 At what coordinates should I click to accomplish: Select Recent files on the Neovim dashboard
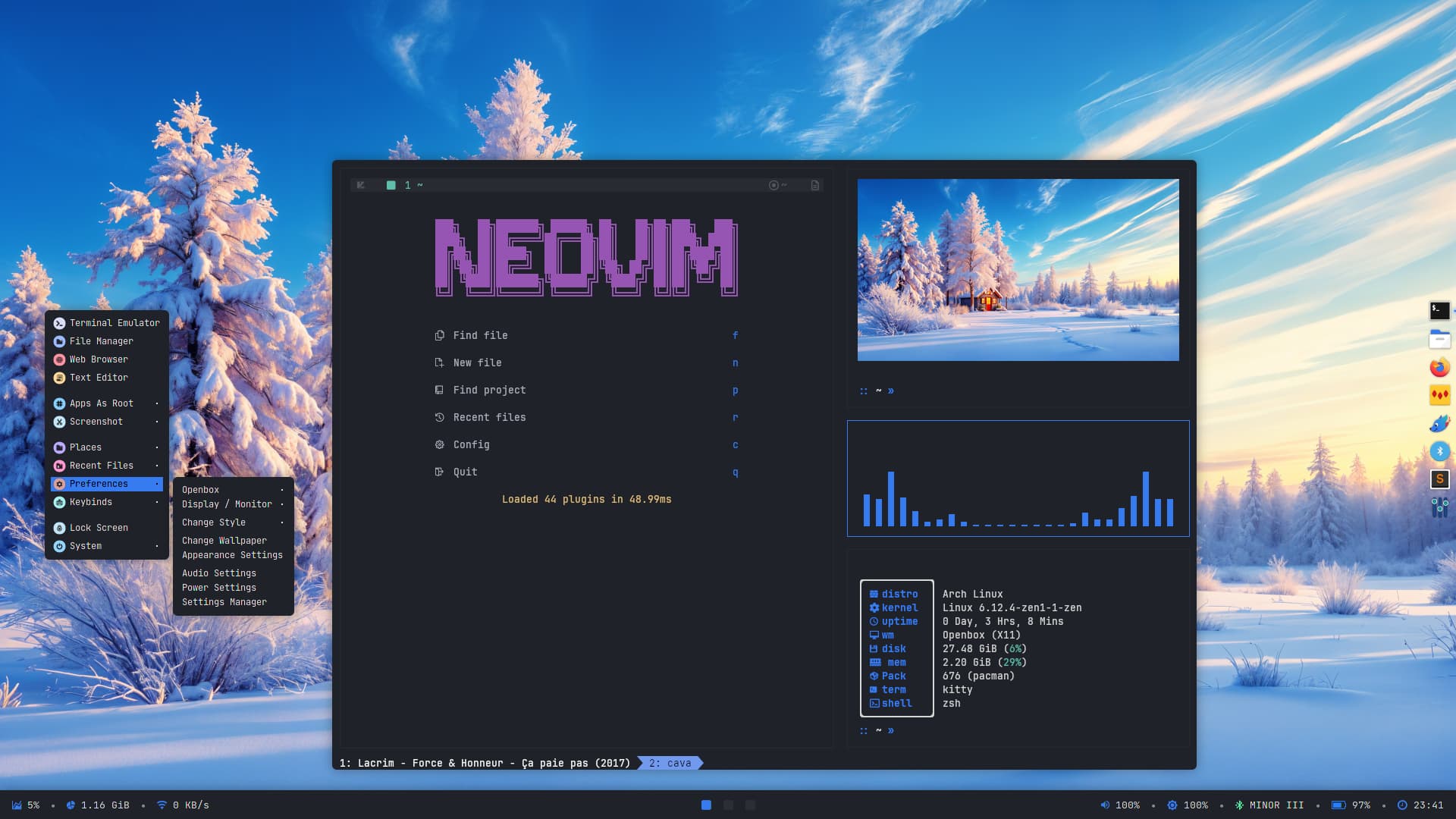point(586,417)
